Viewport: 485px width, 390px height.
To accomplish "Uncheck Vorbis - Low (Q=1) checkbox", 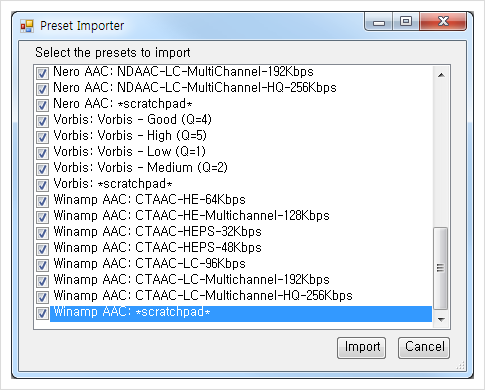I will click(x=42, y=153).
